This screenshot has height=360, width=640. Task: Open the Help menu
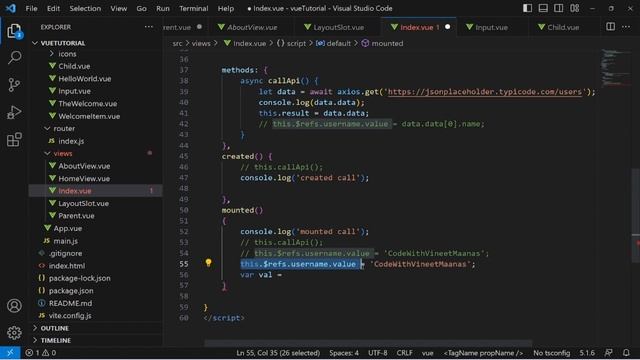(x=225, y=8)
